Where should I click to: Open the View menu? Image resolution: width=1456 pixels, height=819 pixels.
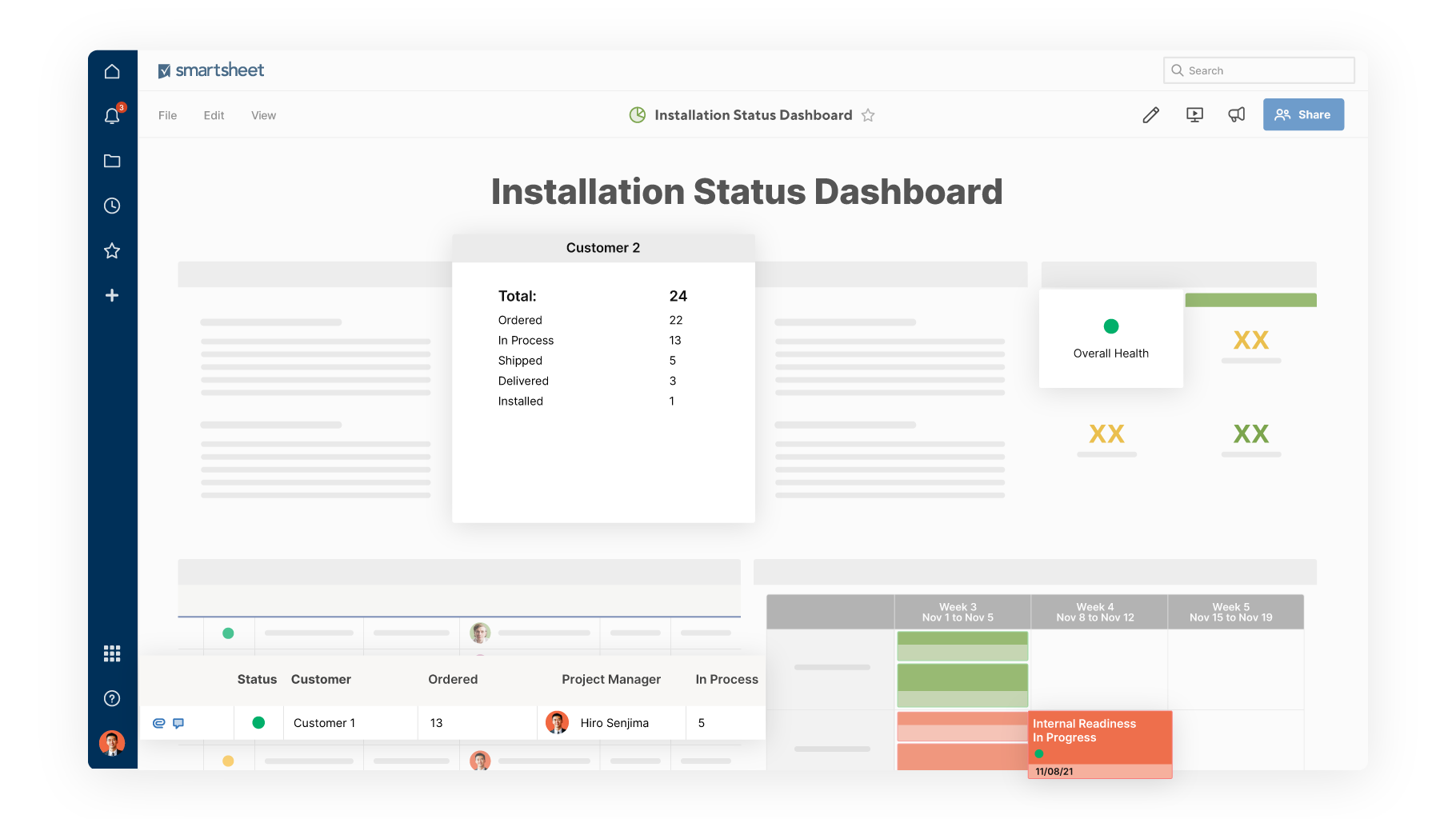click(263, 115)
